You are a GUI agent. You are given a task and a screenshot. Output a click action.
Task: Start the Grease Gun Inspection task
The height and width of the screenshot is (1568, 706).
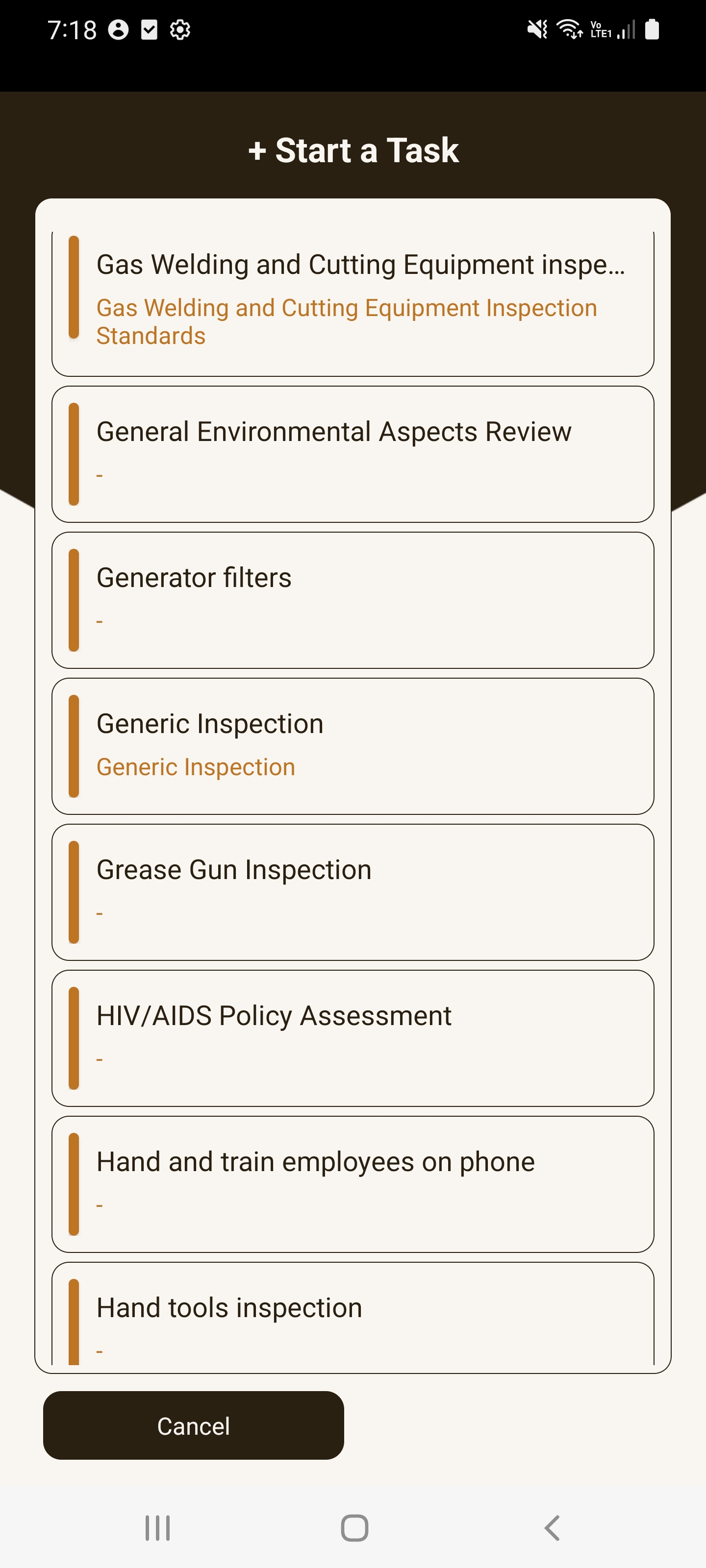coord(353,892)
